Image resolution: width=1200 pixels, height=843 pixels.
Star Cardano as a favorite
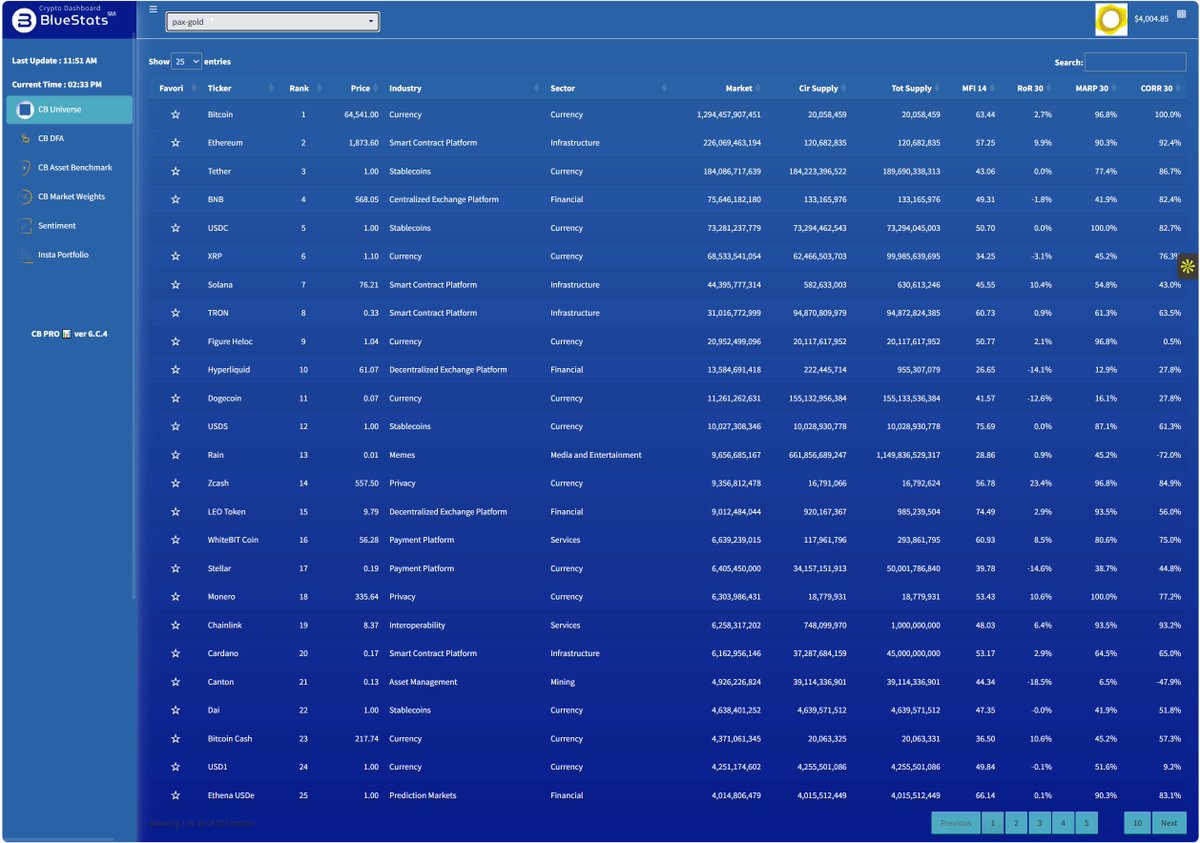tap(176, 653)
